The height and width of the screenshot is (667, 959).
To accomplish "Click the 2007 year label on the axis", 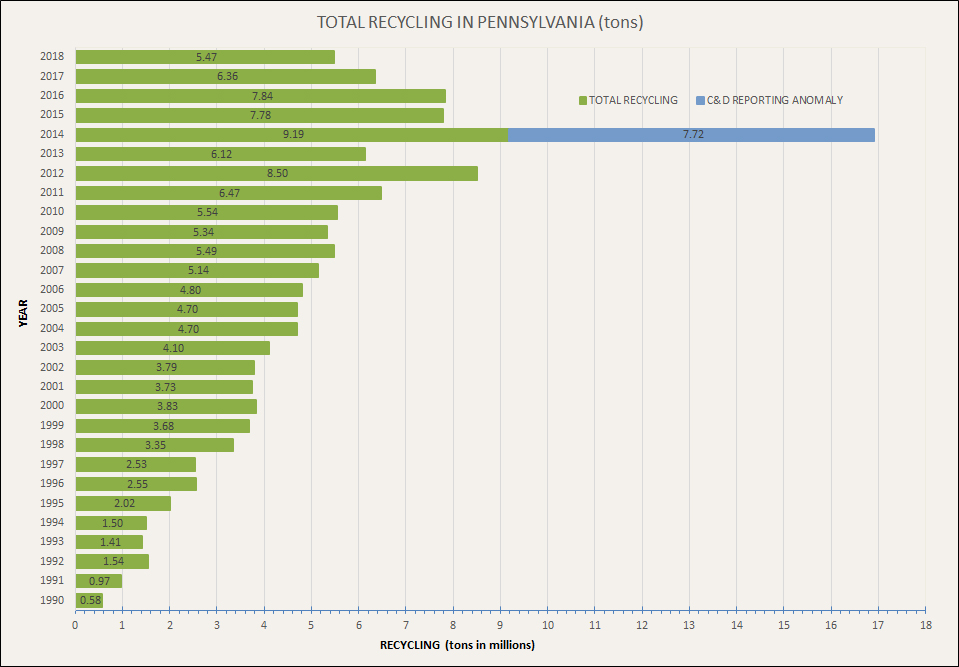I will click(53, 270).
